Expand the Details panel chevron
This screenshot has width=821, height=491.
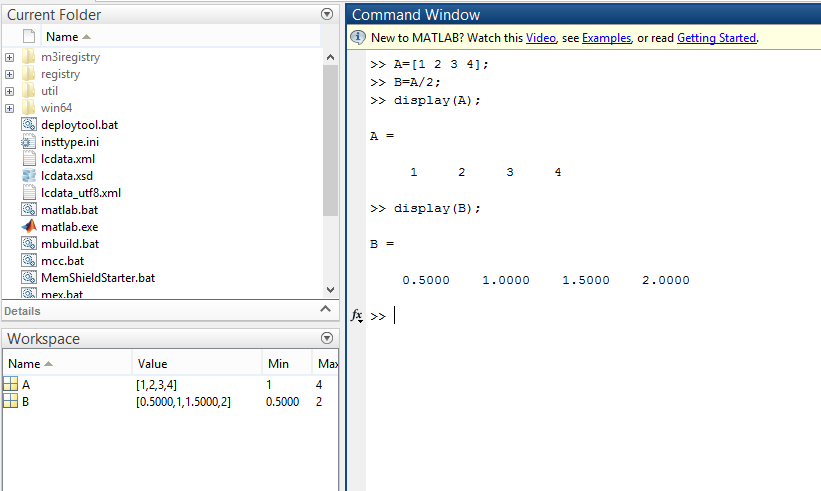(326, 309)
